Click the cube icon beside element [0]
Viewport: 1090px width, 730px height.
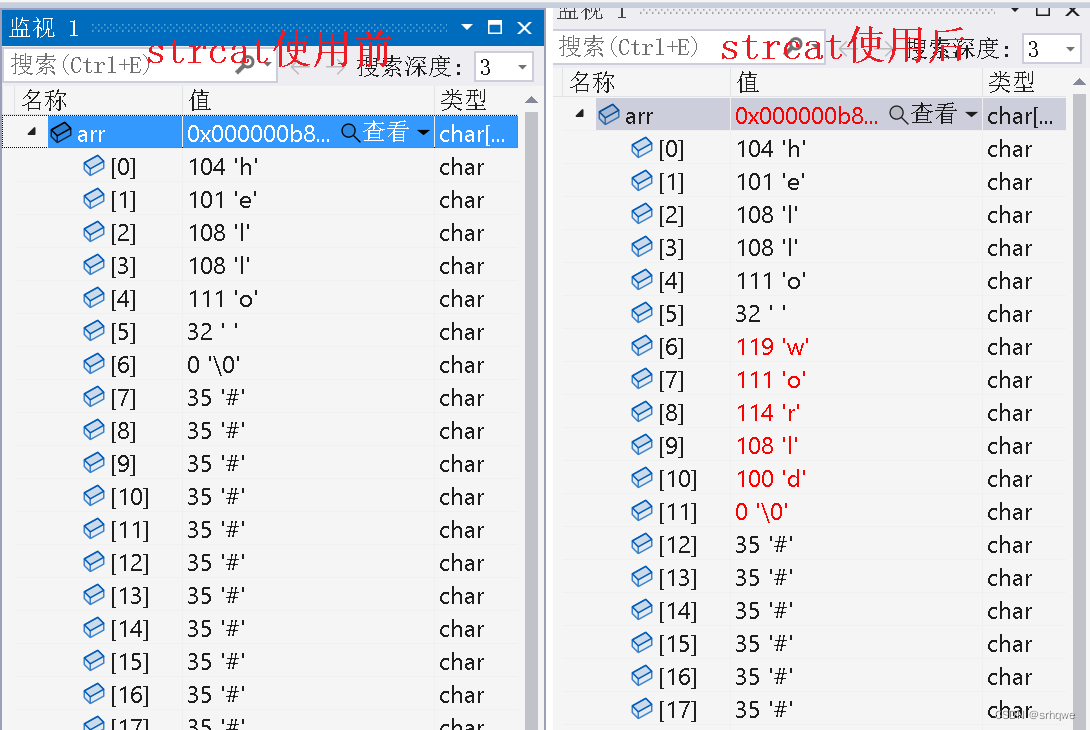coord(93,166)
